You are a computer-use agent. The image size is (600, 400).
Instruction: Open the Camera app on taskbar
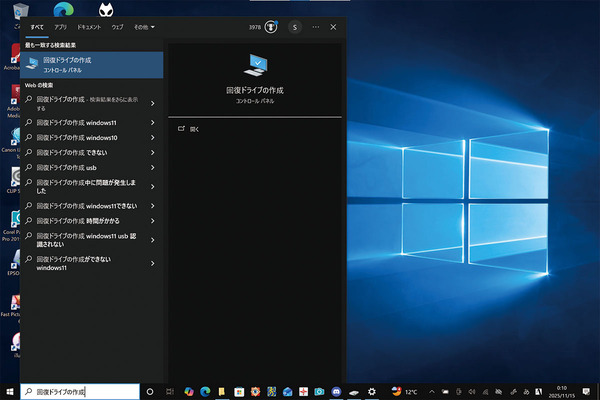tap(319, 392)
